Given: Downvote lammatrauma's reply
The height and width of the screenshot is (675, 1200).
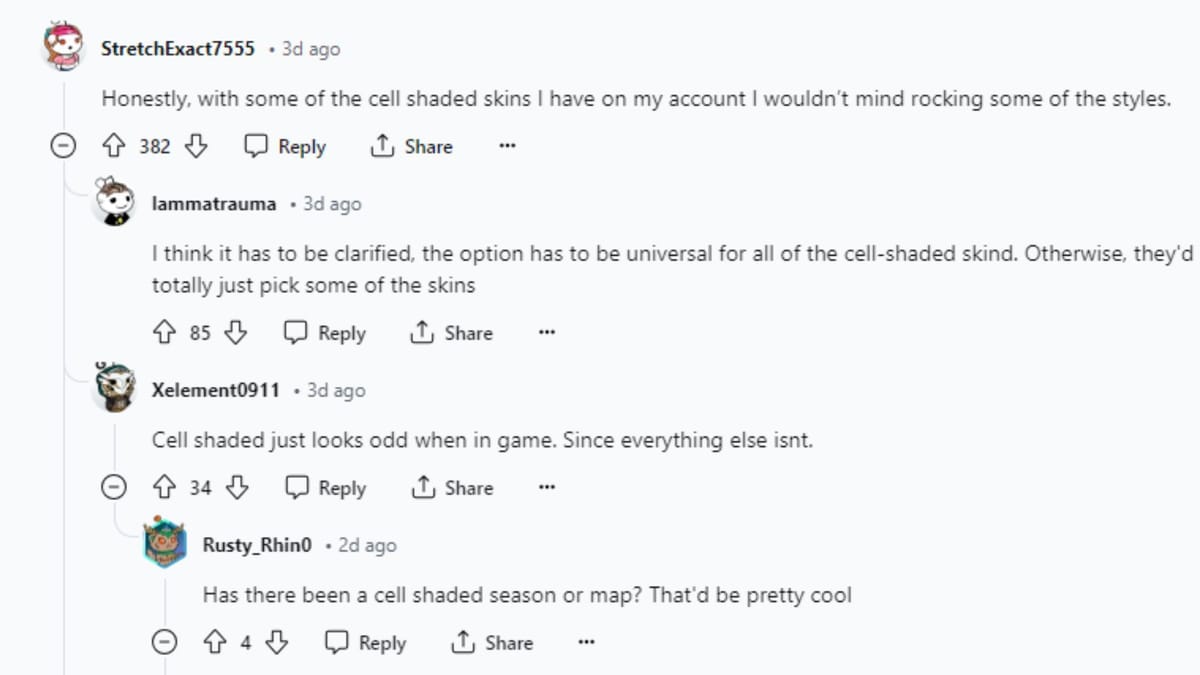Looking at the screenshot, I should pos(236,332).
